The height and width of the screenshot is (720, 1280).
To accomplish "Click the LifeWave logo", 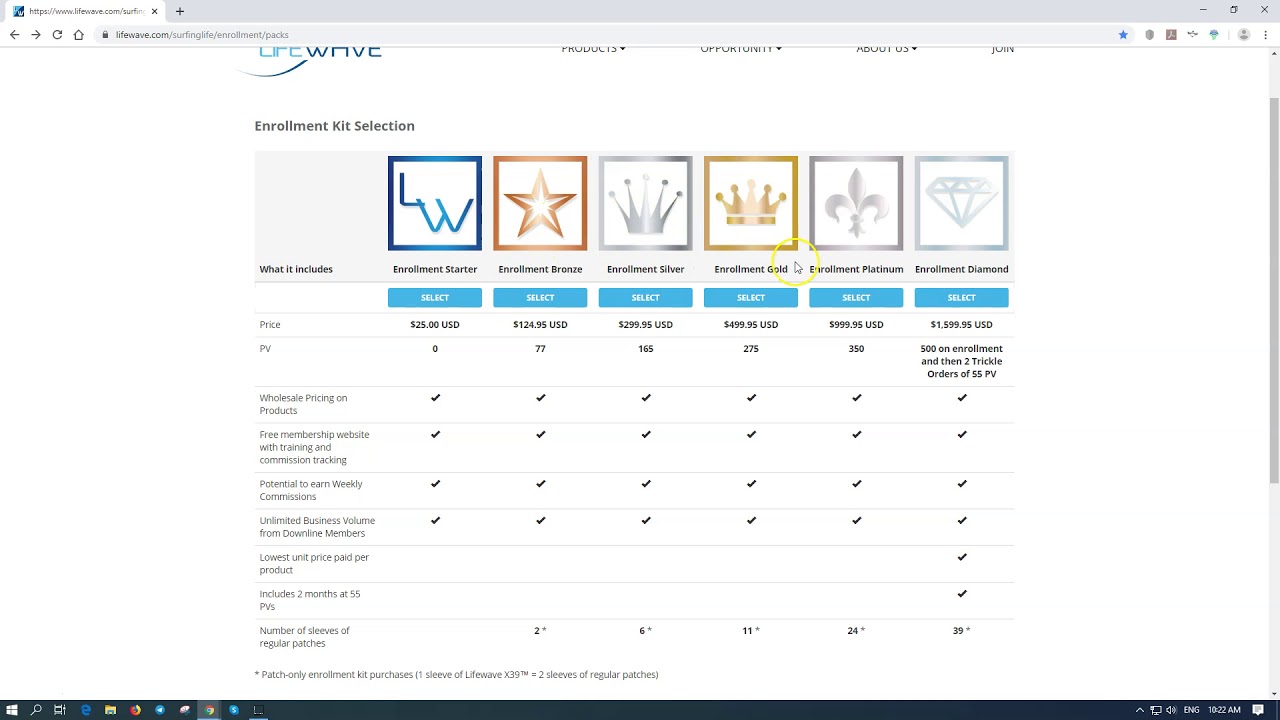I will pyautogui.click(x=310, y=60).
